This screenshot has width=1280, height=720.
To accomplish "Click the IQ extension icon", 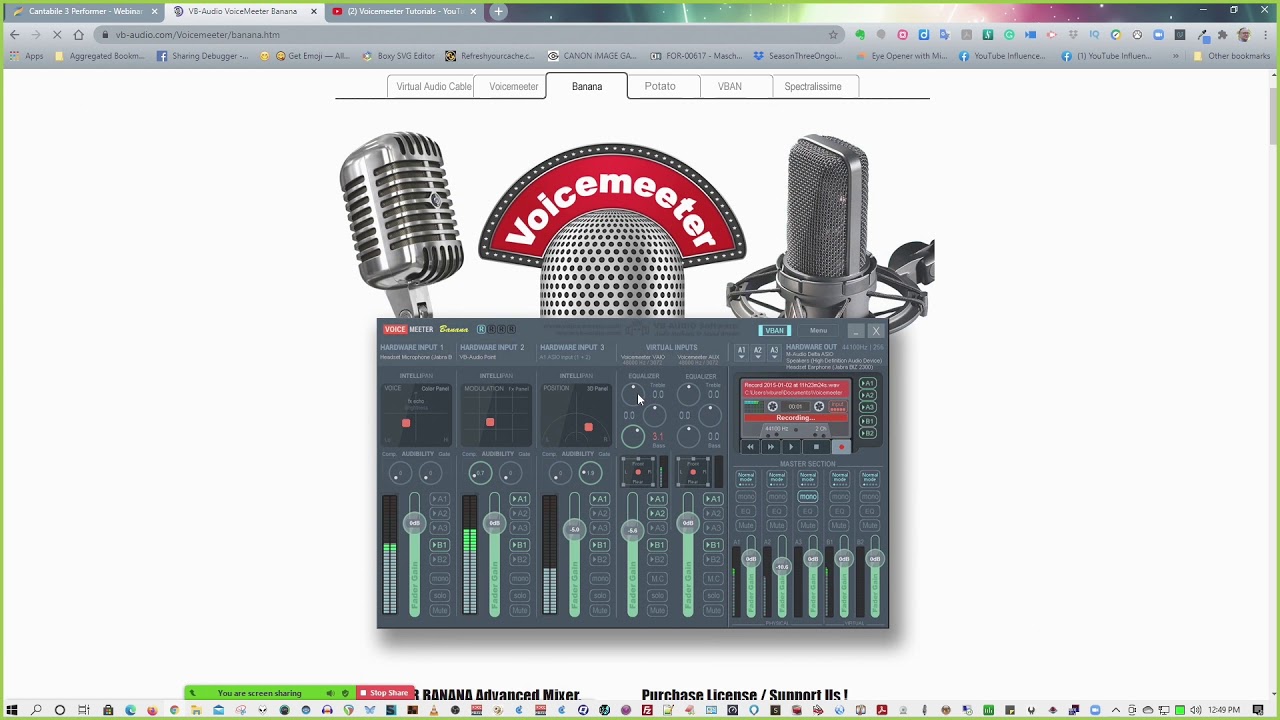I will click(x=1094, y=34).
